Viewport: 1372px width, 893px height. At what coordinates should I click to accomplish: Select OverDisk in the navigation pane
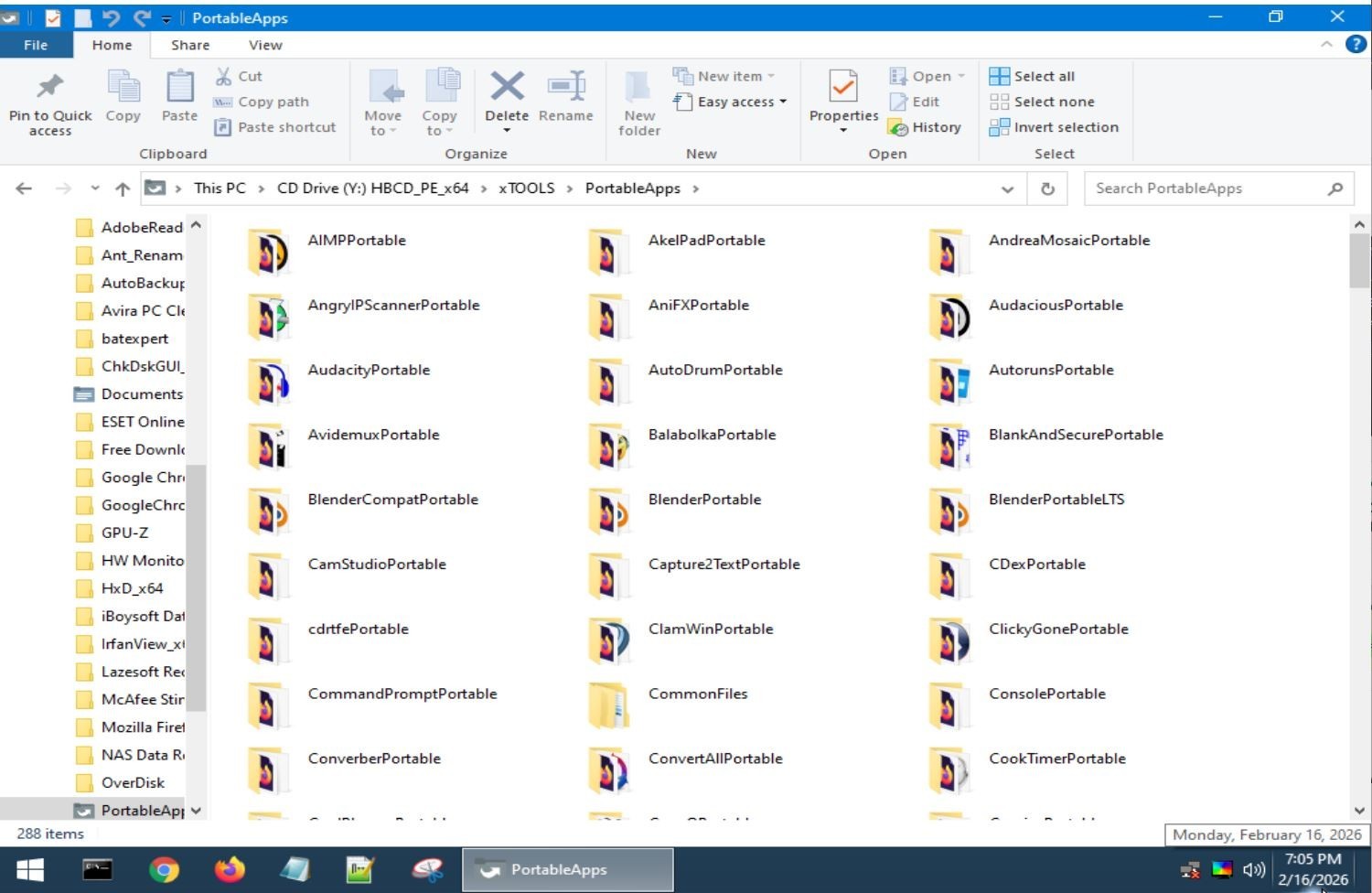(133, 782)
